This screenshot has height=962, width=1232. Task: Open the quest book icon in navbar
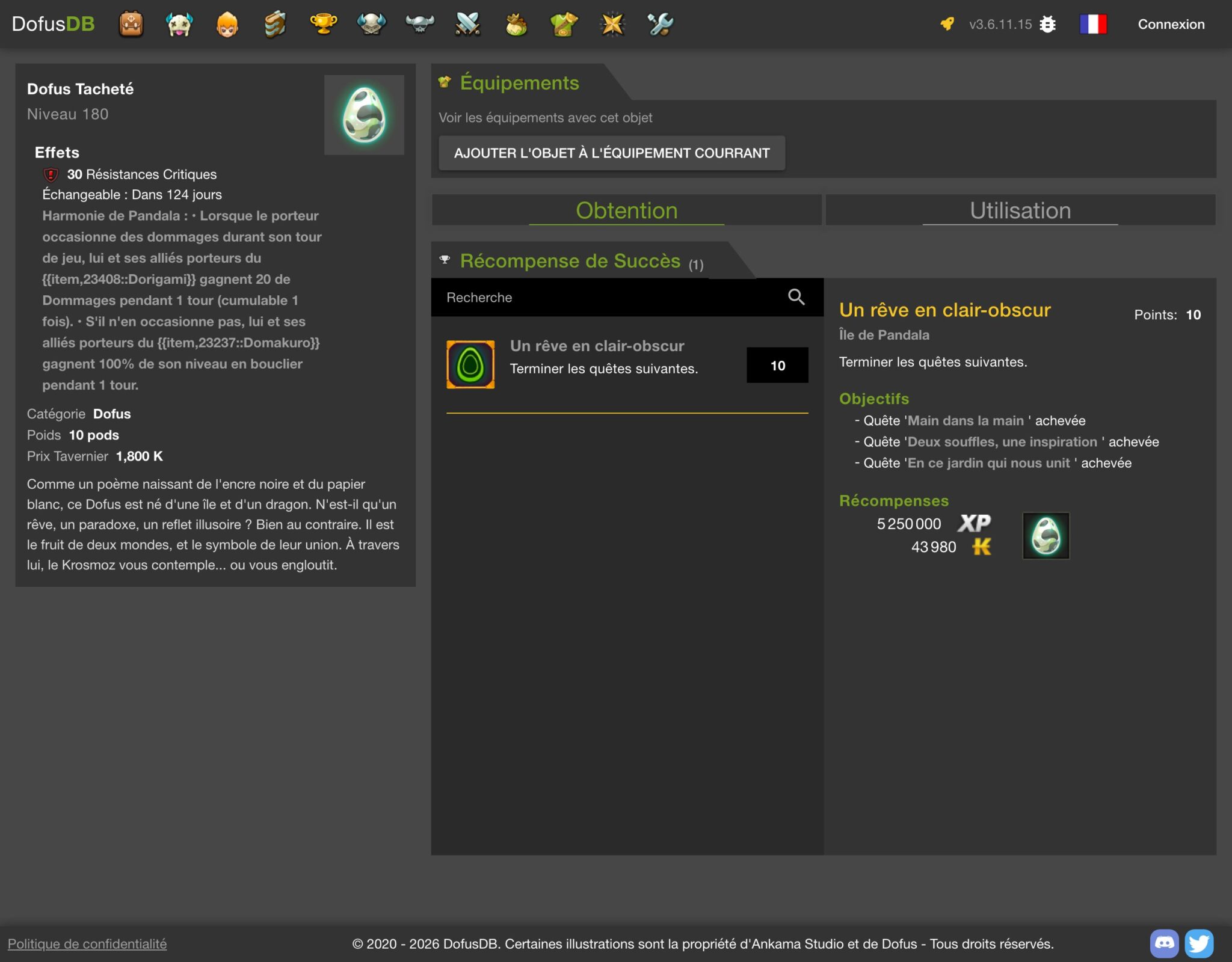[275, 24]
